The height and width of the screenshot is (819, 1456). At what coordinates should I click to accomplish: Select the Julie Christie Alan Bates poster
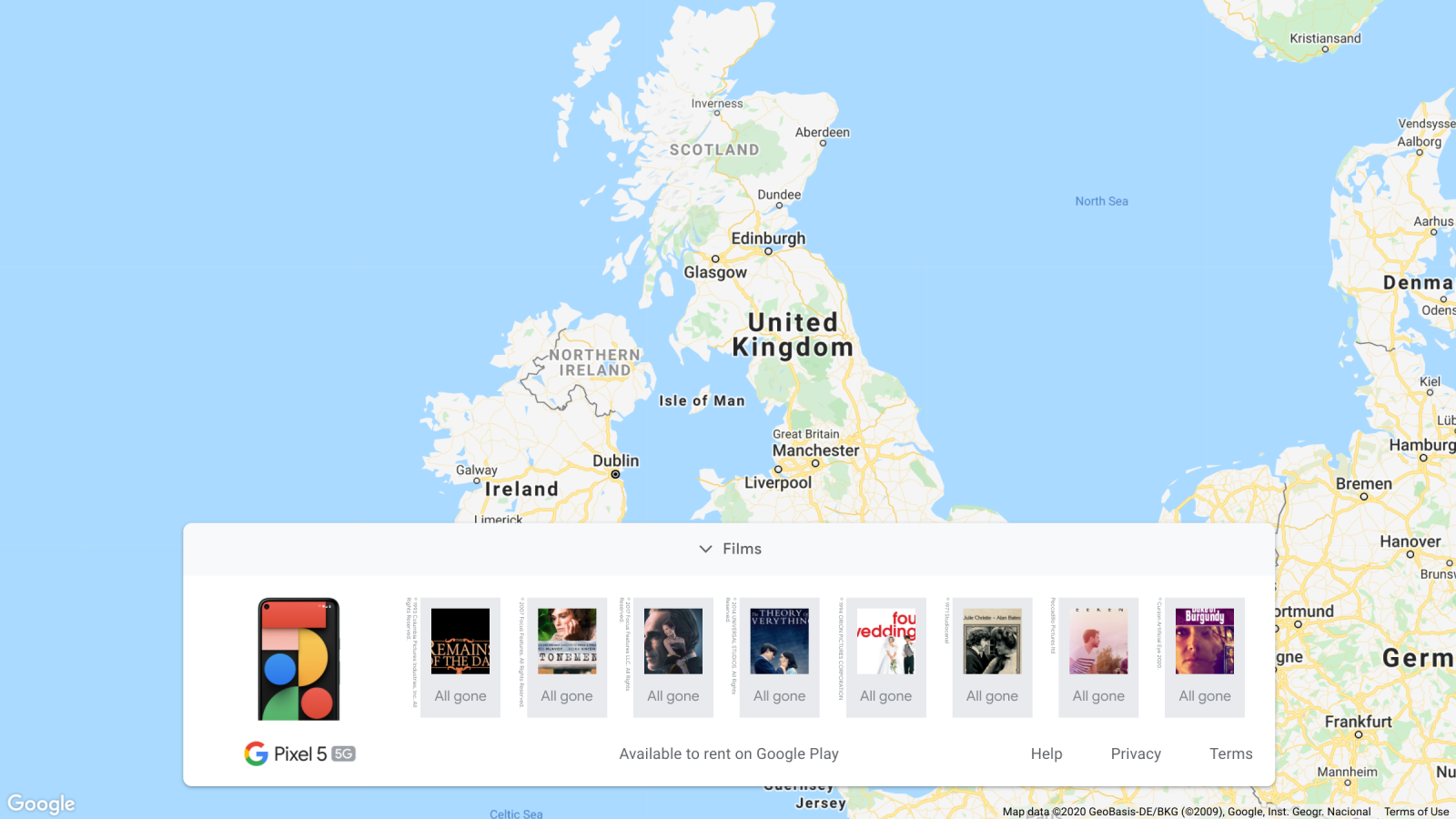coord(993,642)
